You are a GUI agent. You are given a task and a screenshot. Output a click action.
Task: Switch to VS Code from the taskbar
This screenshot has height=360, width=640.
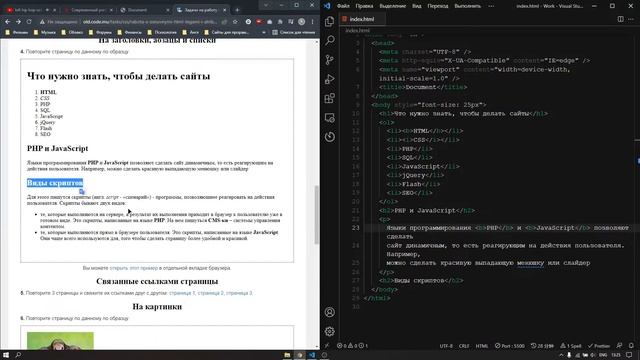pos(312,355)
